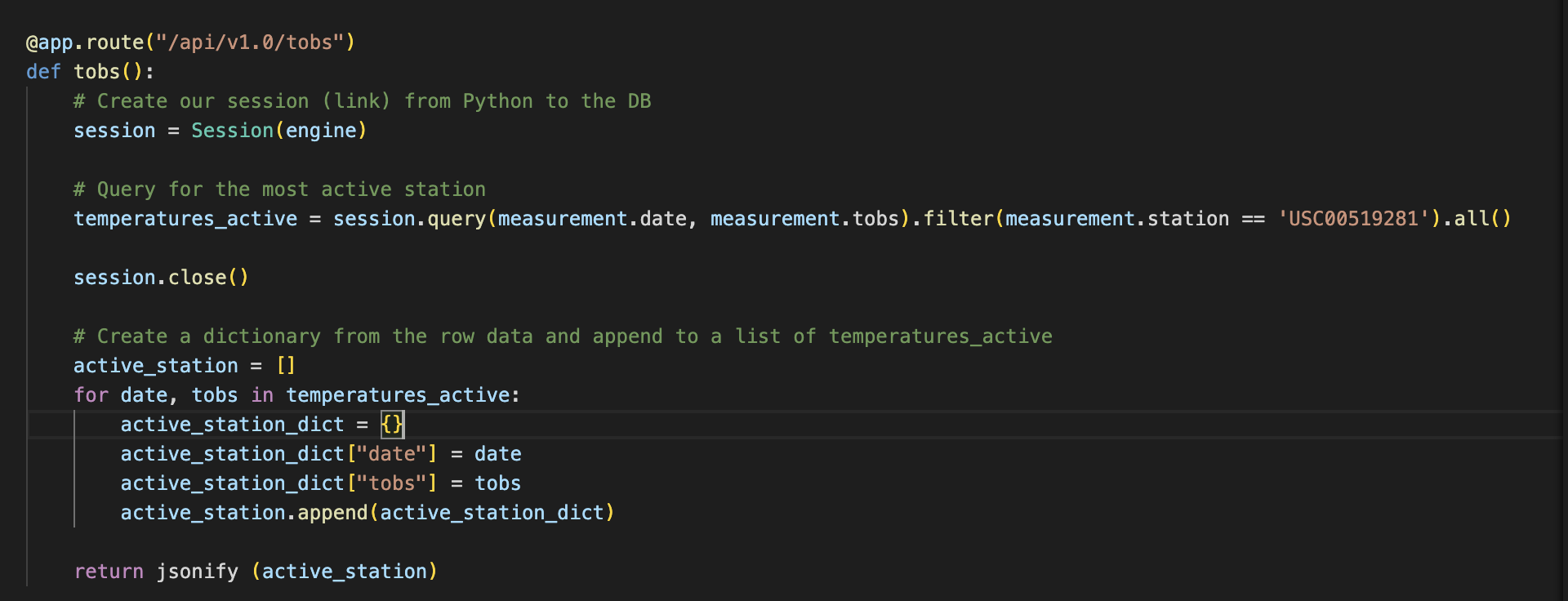Click the append method call
1568x601 pixels.
pyautogui.click(x=332, y=513)
